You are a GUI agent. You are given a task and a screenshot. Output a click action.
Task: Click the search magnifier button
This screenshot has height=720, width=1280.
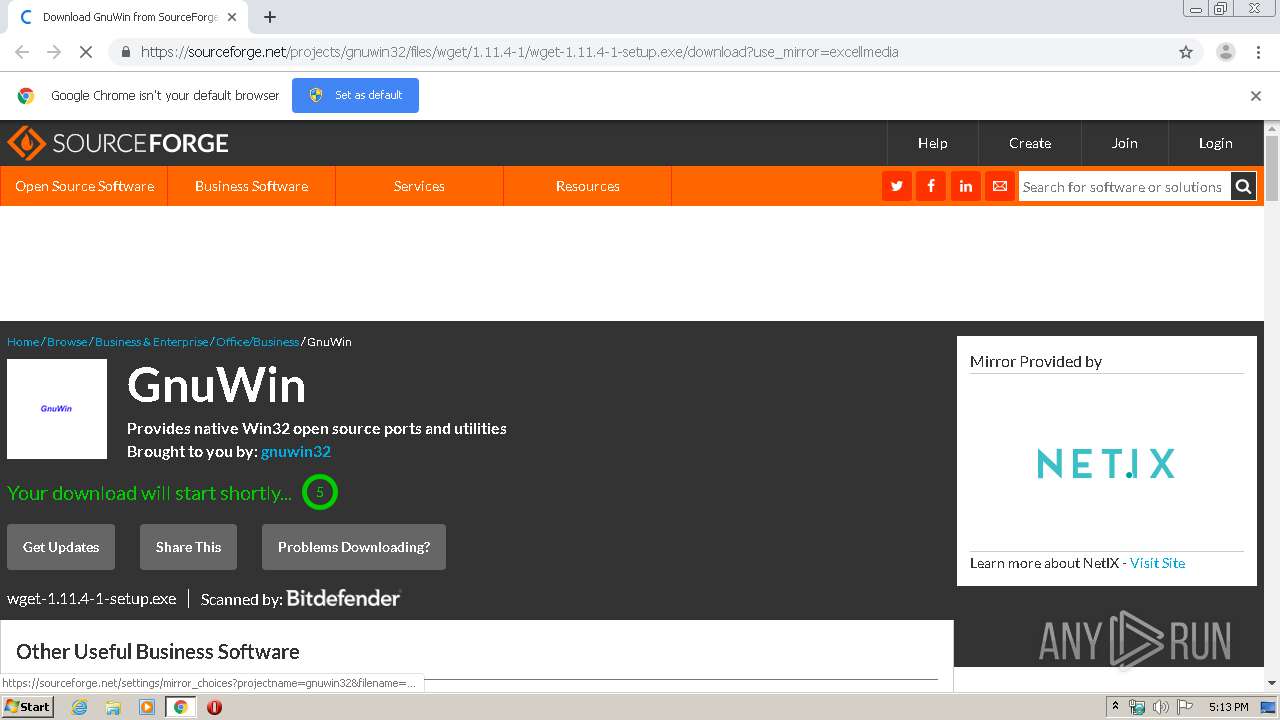(x=1243, y=186)
